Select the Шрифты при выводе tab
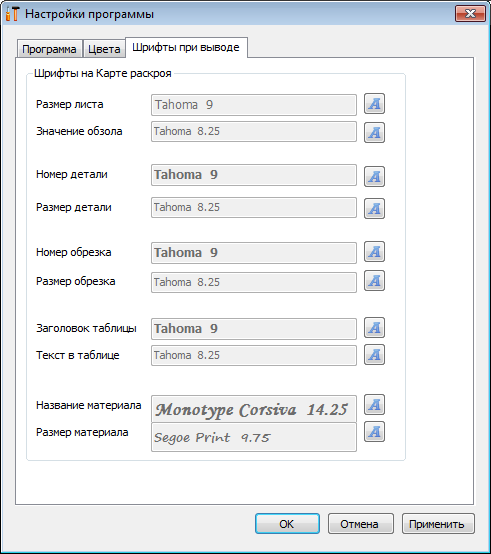The height and width of the screenshot is (554, 491). 186,47
